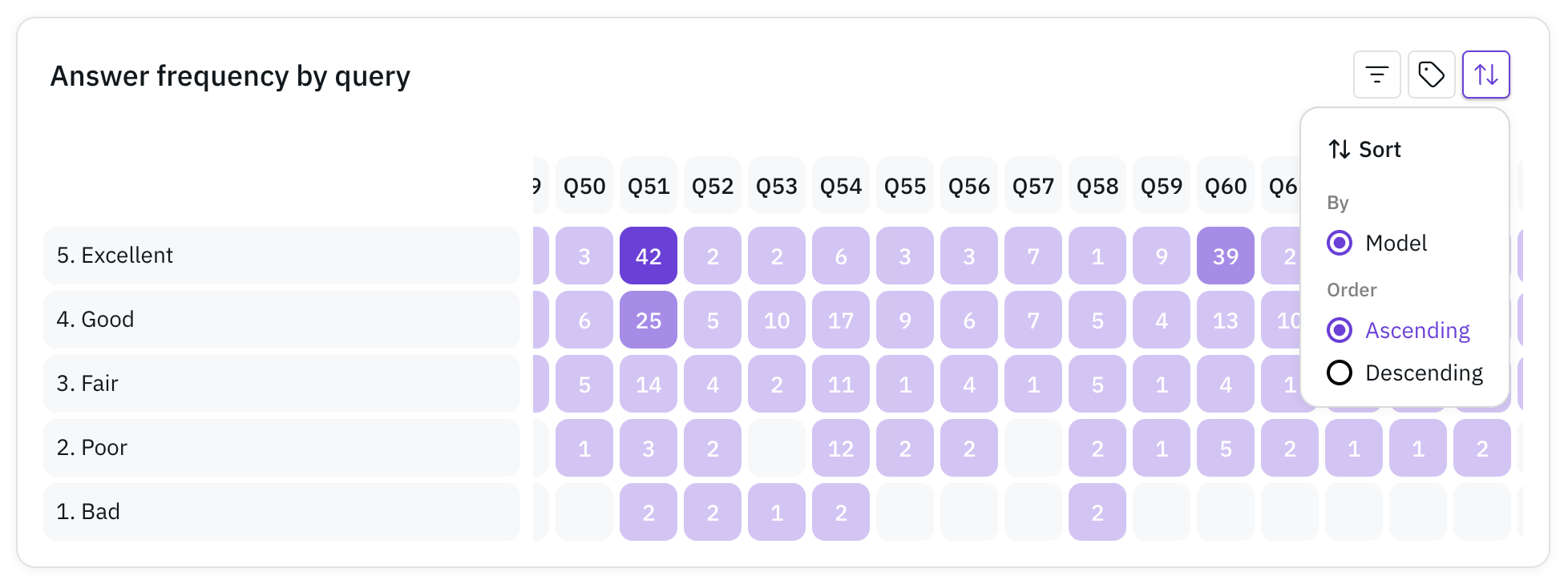Screen dimensions: 1568x580
Task: Click the 3. Fair row label
Action: pyautogui.click(x=282, y=384)
